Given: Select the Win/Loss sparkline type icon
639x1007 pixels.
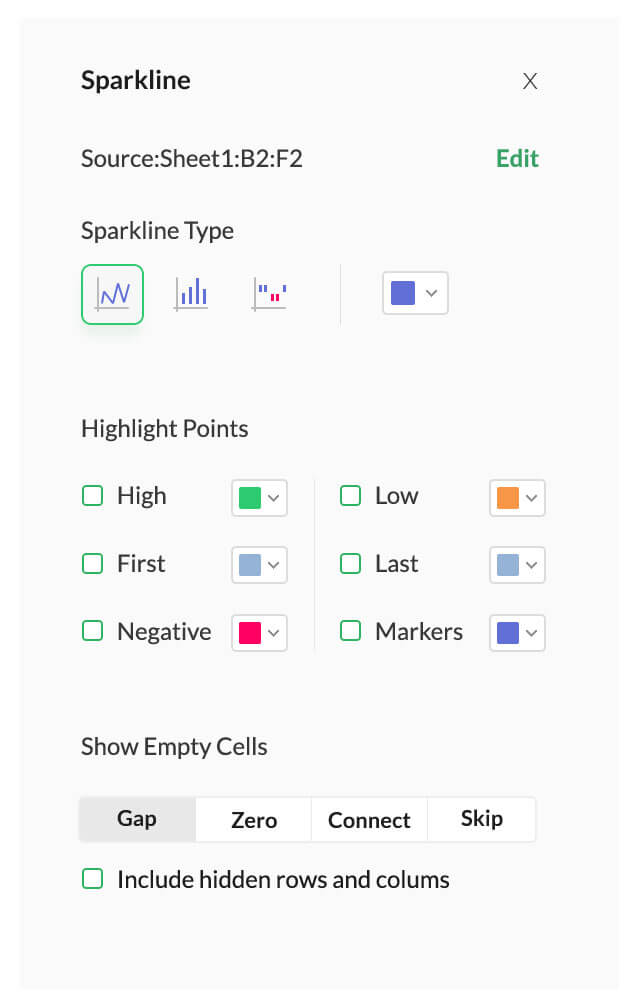Looking at the screenshot, I should pyautogui.click(x=268, y=293).
